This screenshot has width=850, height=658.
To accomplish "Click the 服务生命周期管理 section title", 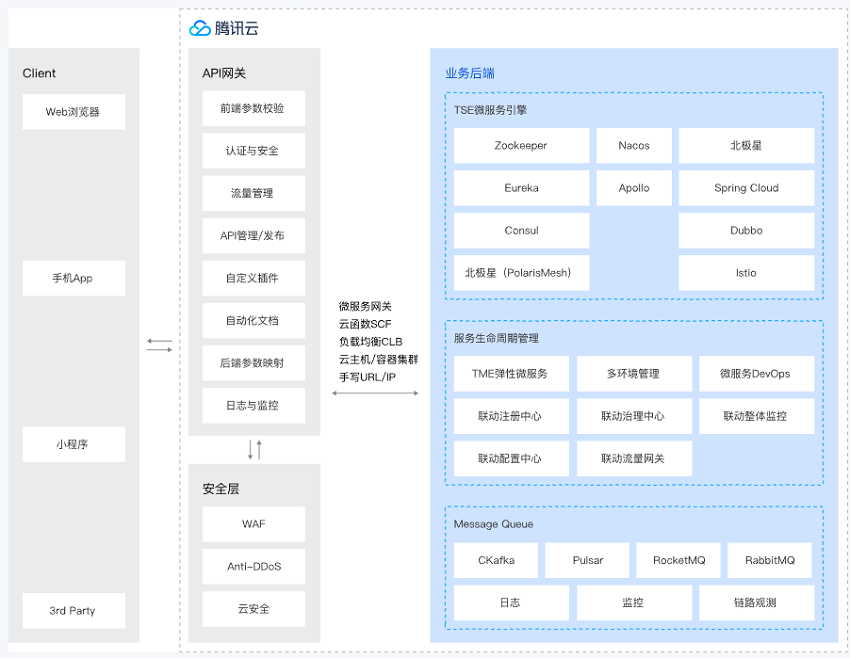I will click(496, 338).
